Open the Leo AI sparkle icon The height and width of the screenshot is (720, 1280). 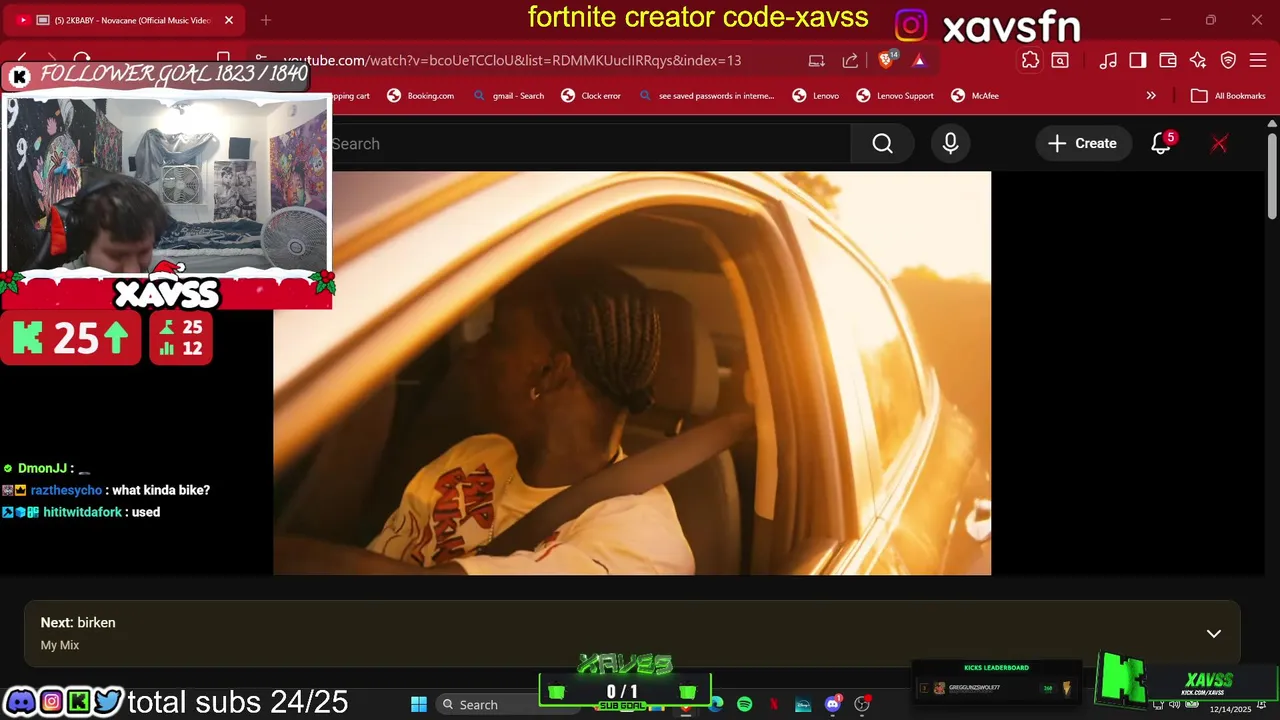tap(1198, 60)
